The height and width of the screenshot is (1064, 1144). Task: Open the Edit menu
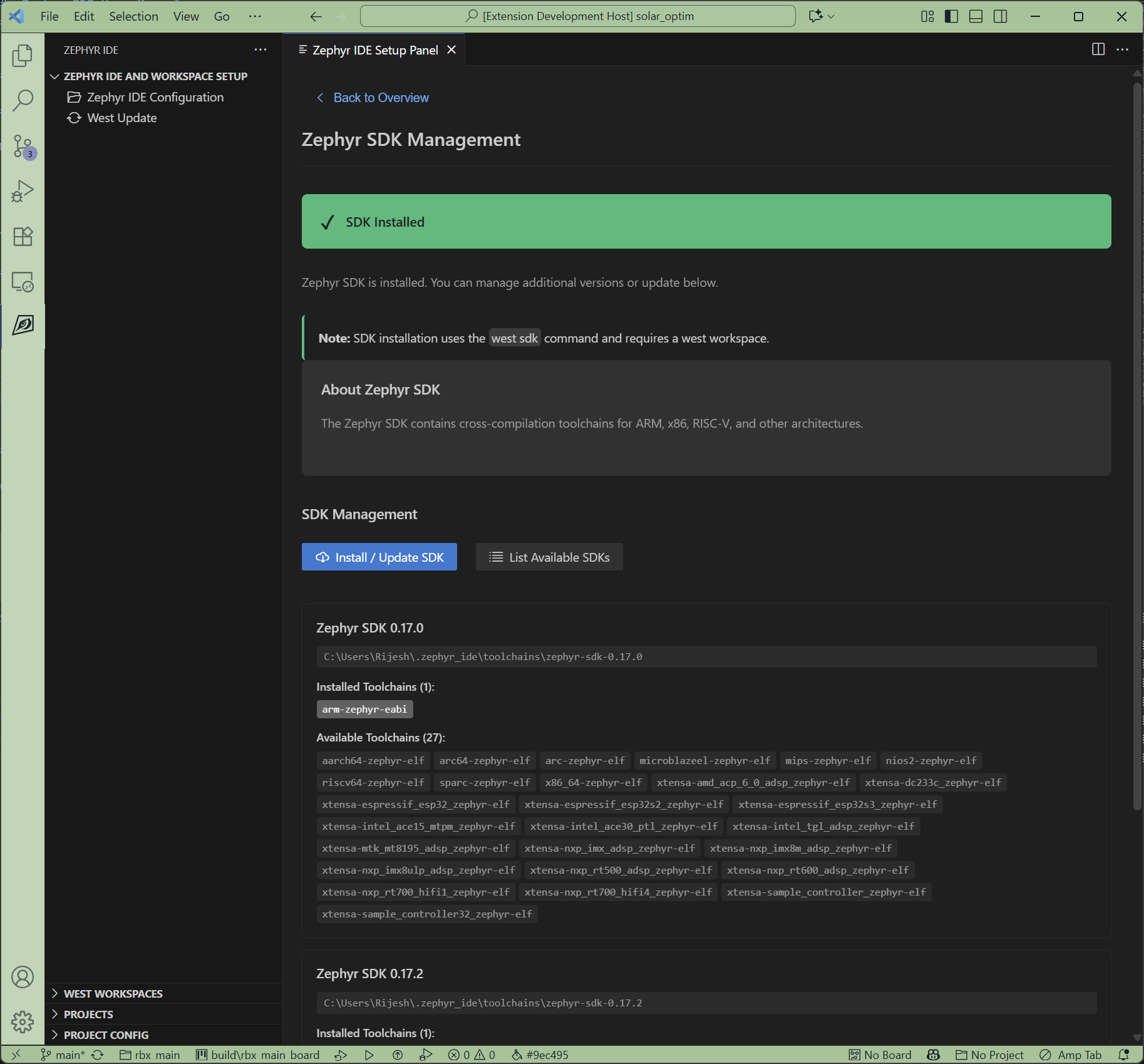(x=84, y=16)
